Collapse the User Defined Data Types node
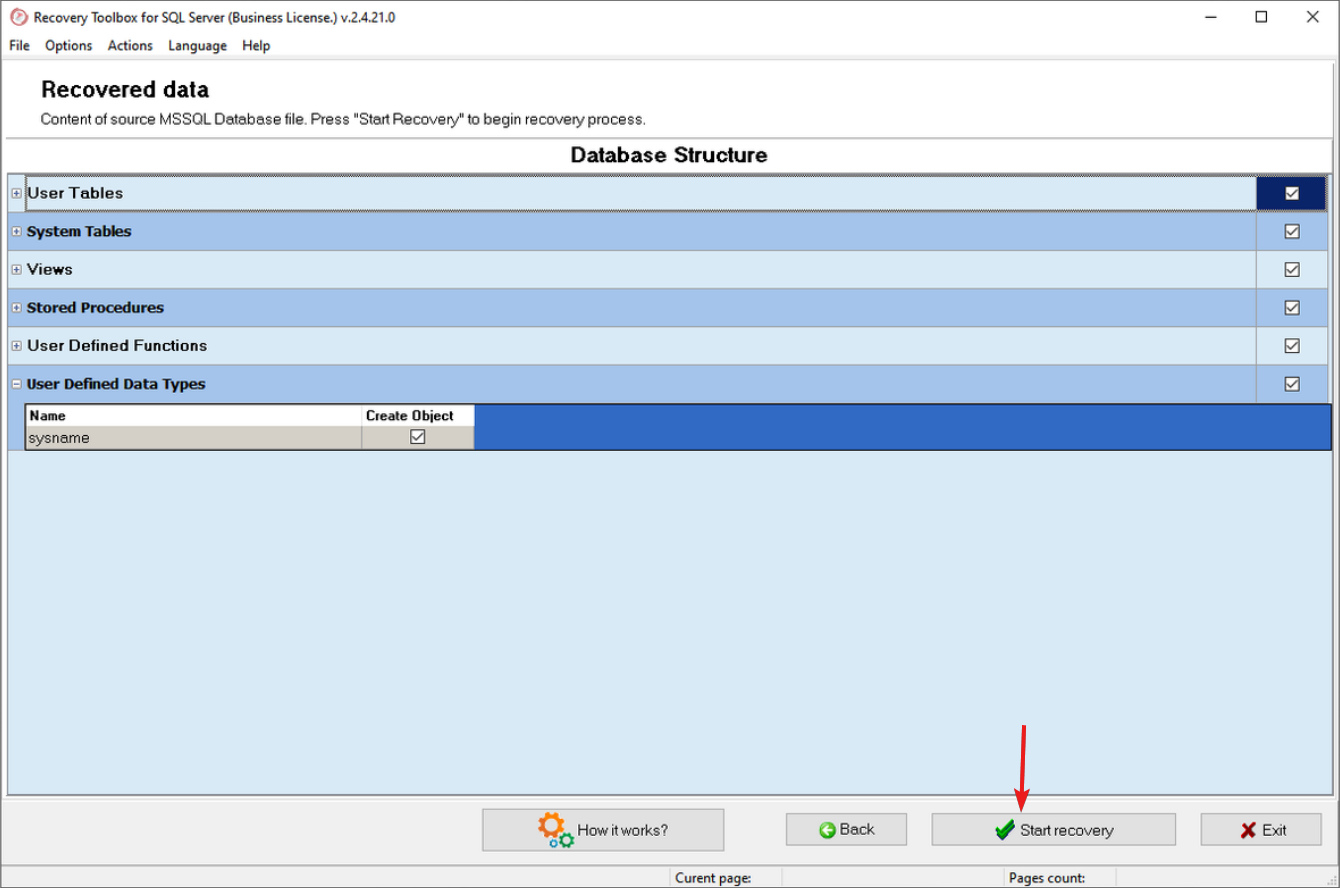 pos(17,383)
